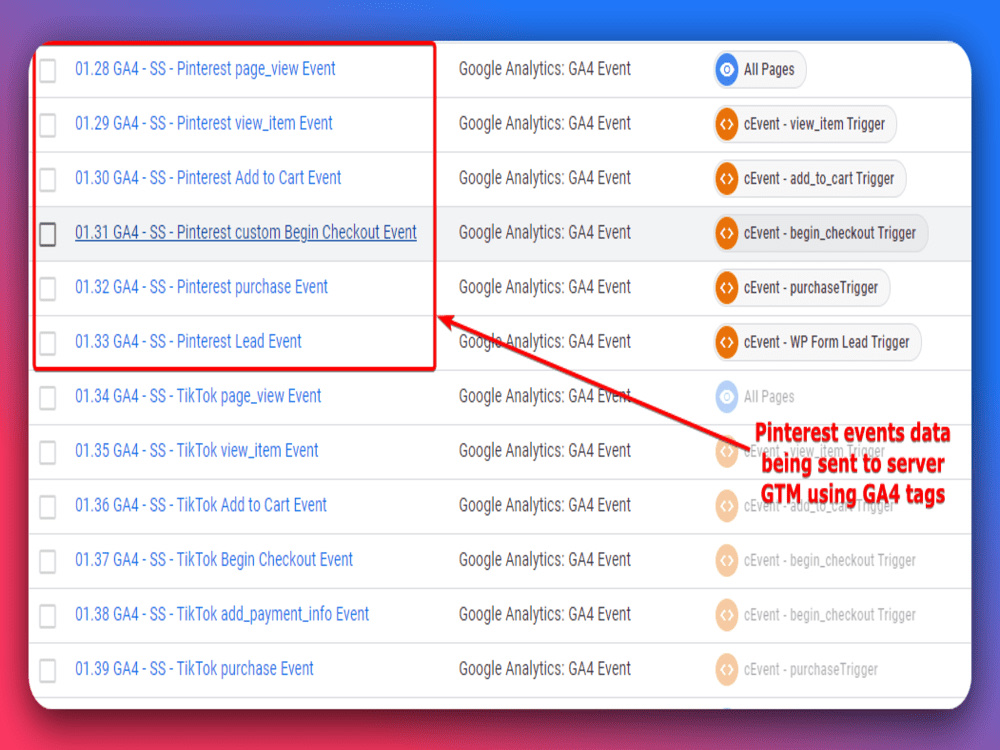Open tag 01.32 Pinterest purchase Event
This screenshot has height=750, width=1000.
(x=202, y=287)
